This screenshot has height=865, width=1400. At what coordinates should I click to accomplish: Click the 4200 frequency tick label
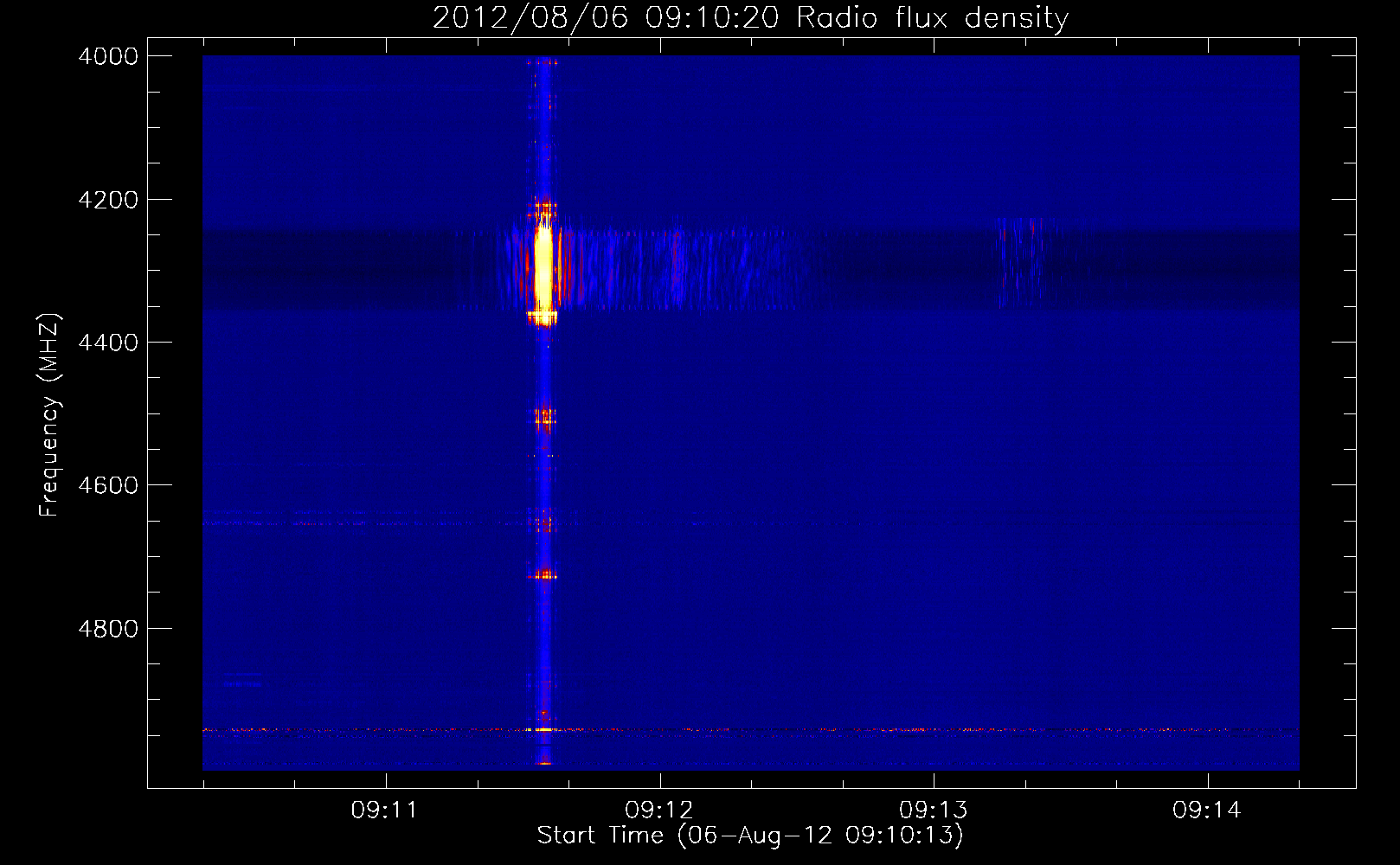[108, 200]
